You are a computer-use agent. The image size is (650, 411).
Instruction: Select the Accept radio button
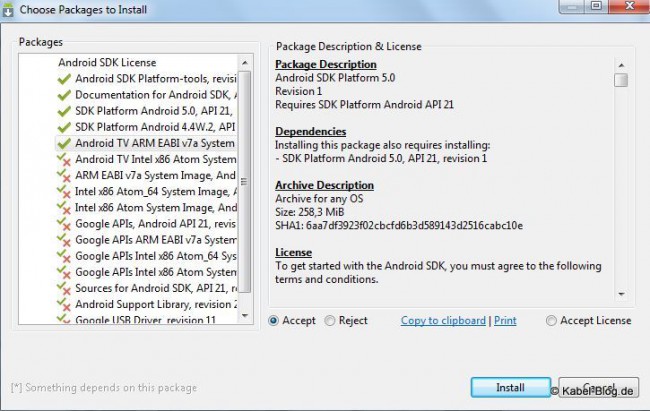pyautogui.click(x=274, y=321)
